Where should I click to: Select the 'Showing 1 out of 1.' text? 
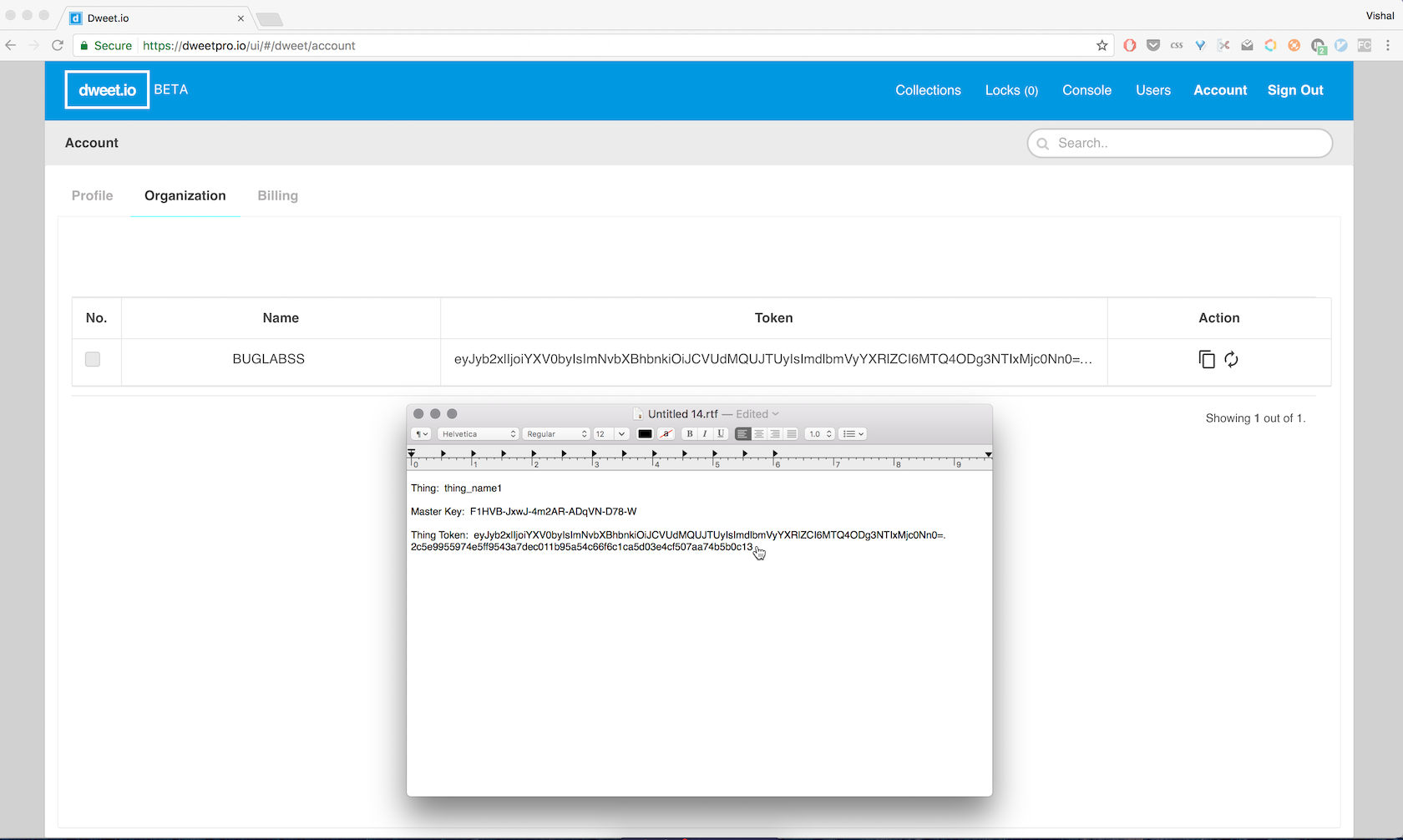click(1255, 418)
